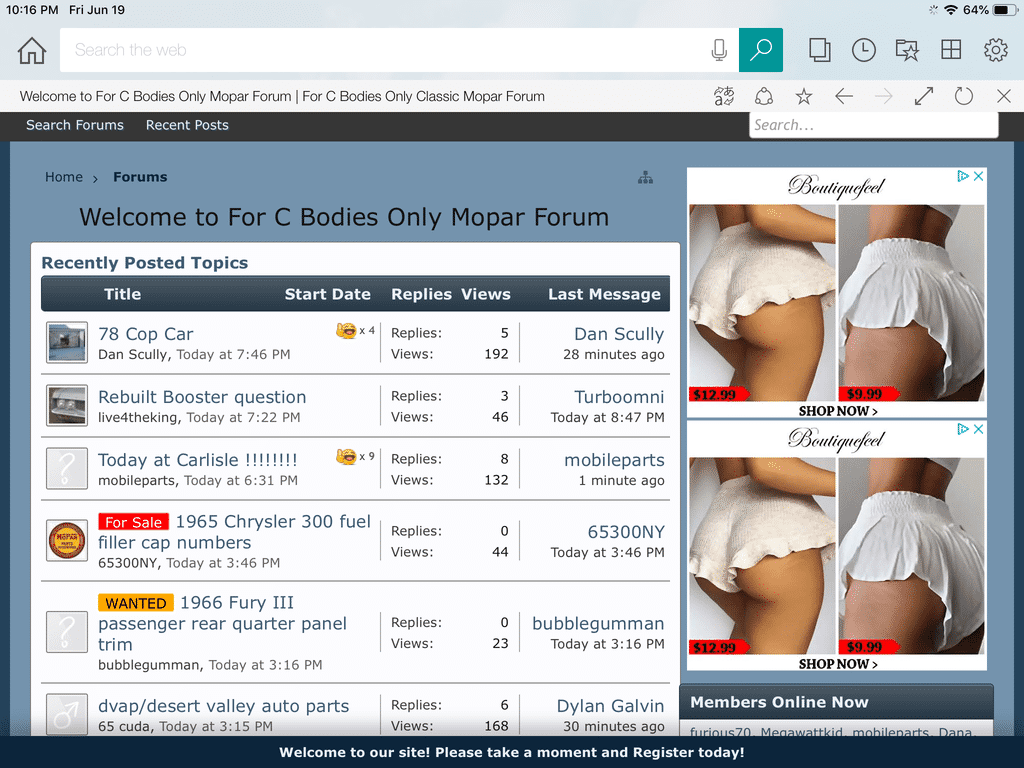Bookmark this page with the star icon
Viewport: 1024px width, 768px height.
tap(804, 96)
